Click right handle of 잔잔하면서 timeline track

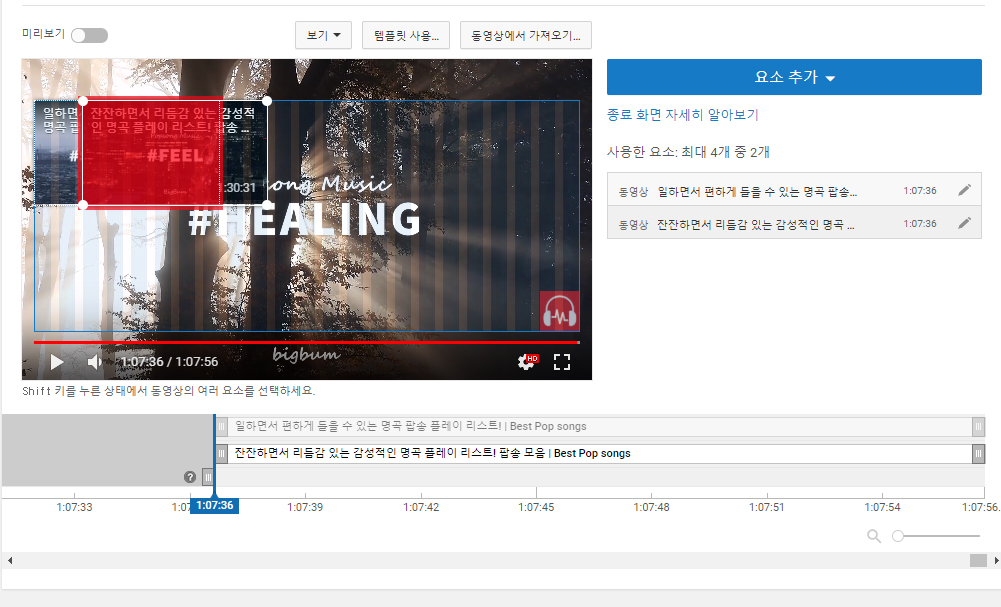coord(978,454)
